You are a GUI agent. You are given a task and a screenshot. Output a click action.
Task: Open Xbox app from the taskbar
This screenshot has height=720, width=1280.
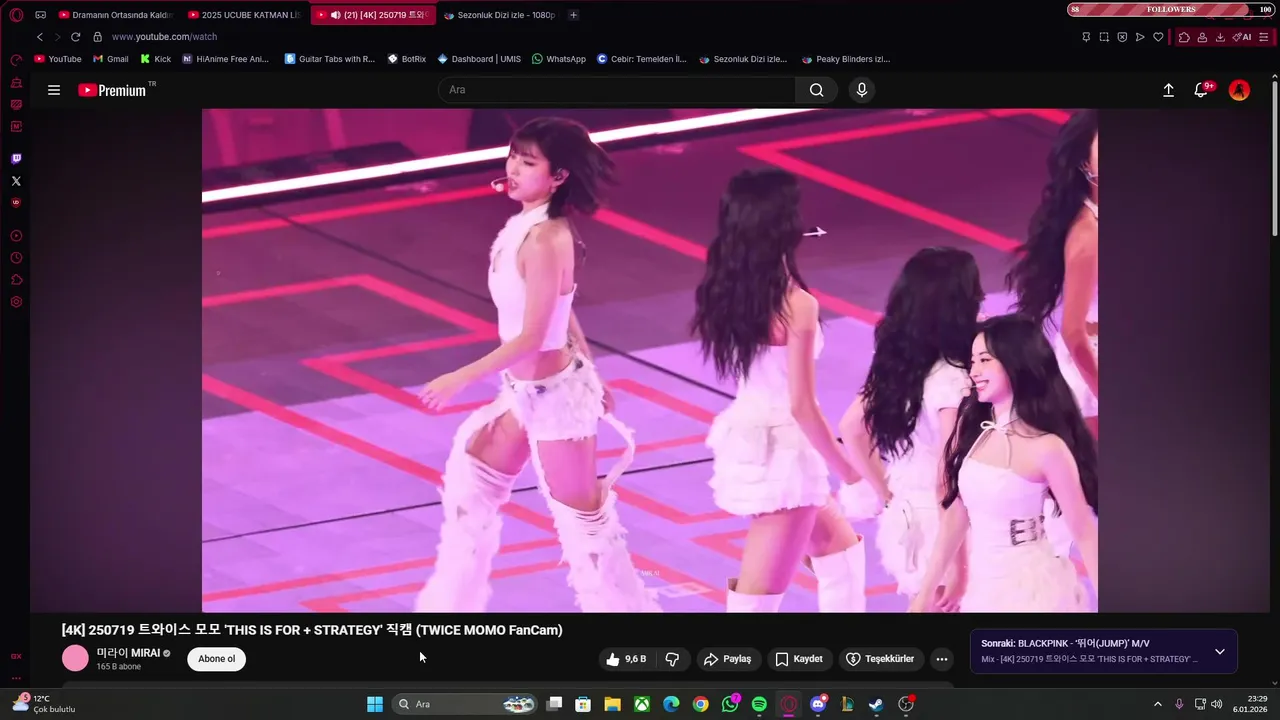pyautogui.click(x=642, y=704)
